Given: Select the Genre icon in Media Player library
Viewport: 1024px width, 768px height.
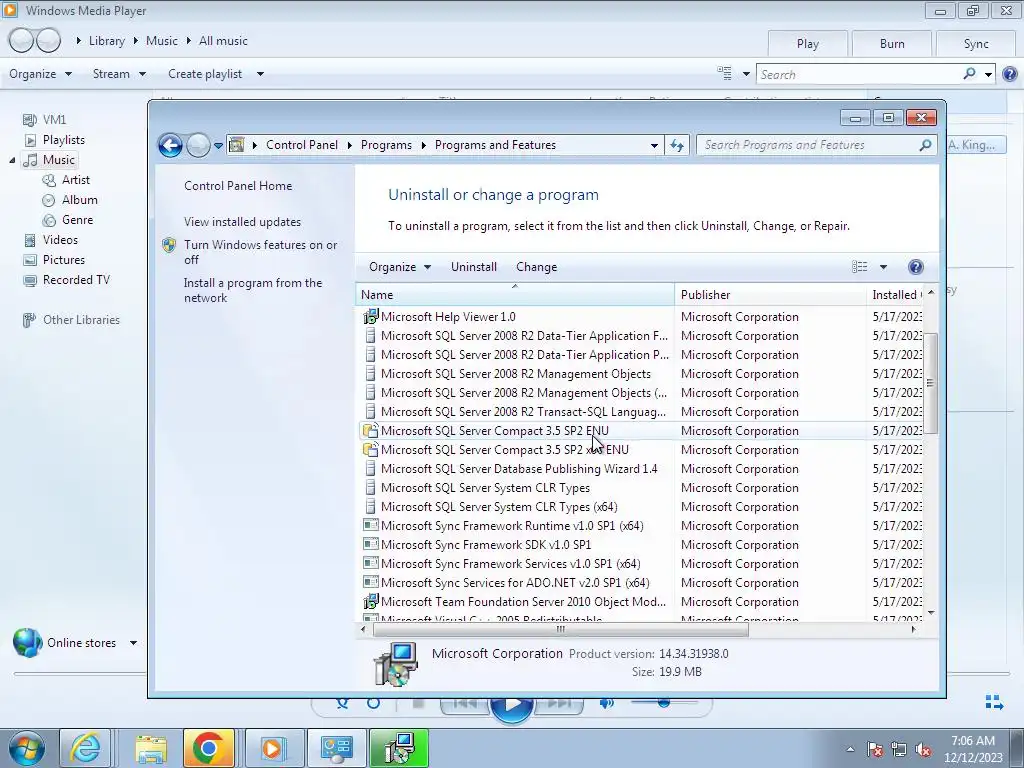Looking at the screenshot, I should 49,221.
